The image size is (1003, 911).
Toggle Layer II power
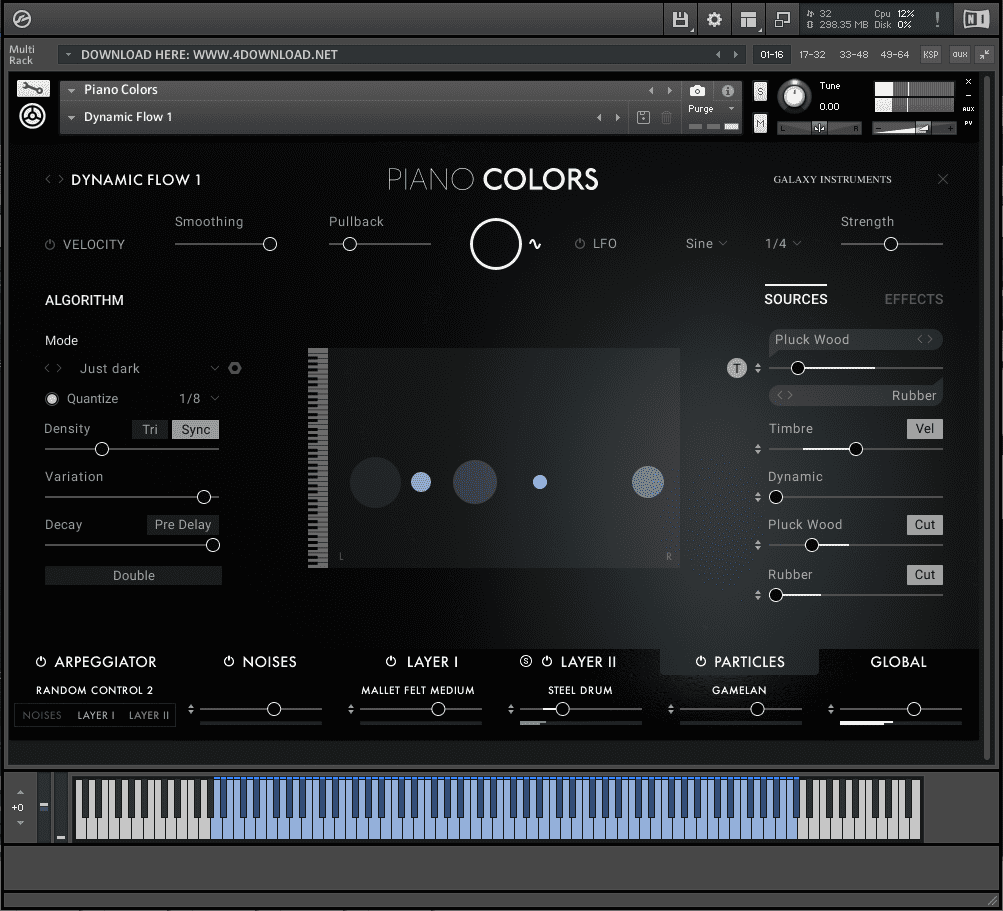tap(547, 661)
